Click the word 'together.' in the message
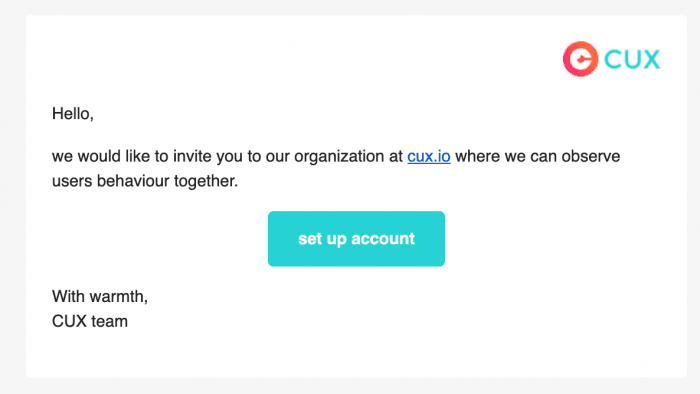The height and width of the screenshot is (394, 700). tap(206, 181)
